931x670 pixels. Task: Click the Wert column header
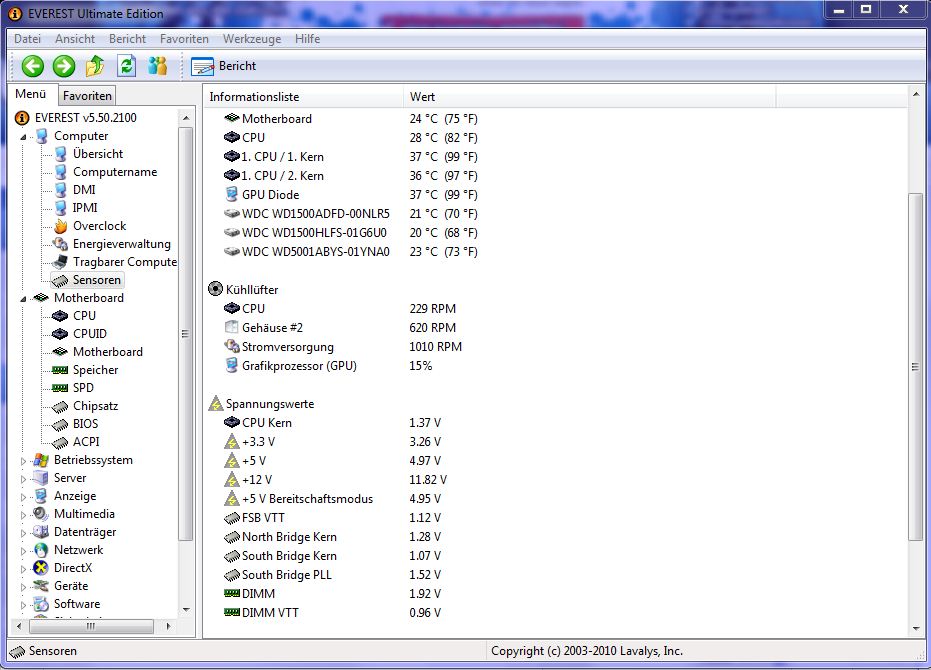coord(590,97)
